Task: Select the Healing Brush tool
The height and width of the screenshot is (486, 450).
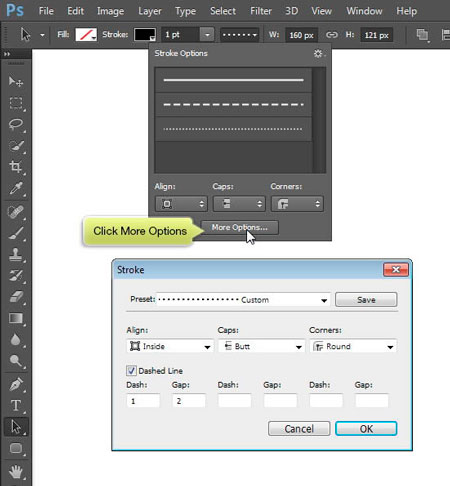Action: pos(16,212)
